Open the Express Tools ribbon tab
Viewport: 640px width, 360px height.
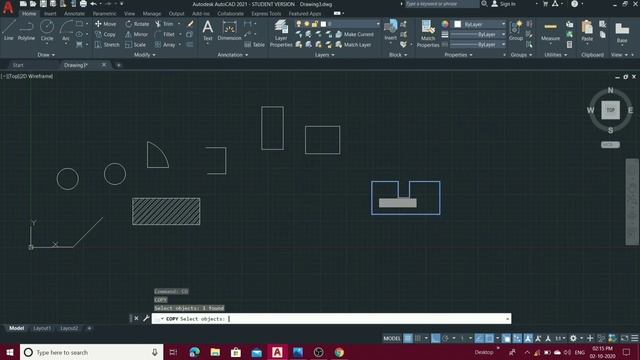click(266, 13)
